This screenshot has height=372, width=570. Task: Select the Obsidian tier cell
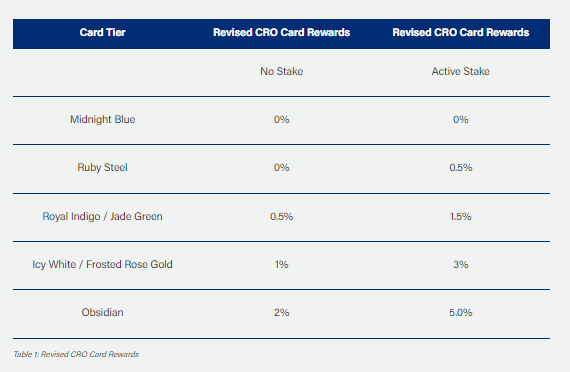click(103, 312)
